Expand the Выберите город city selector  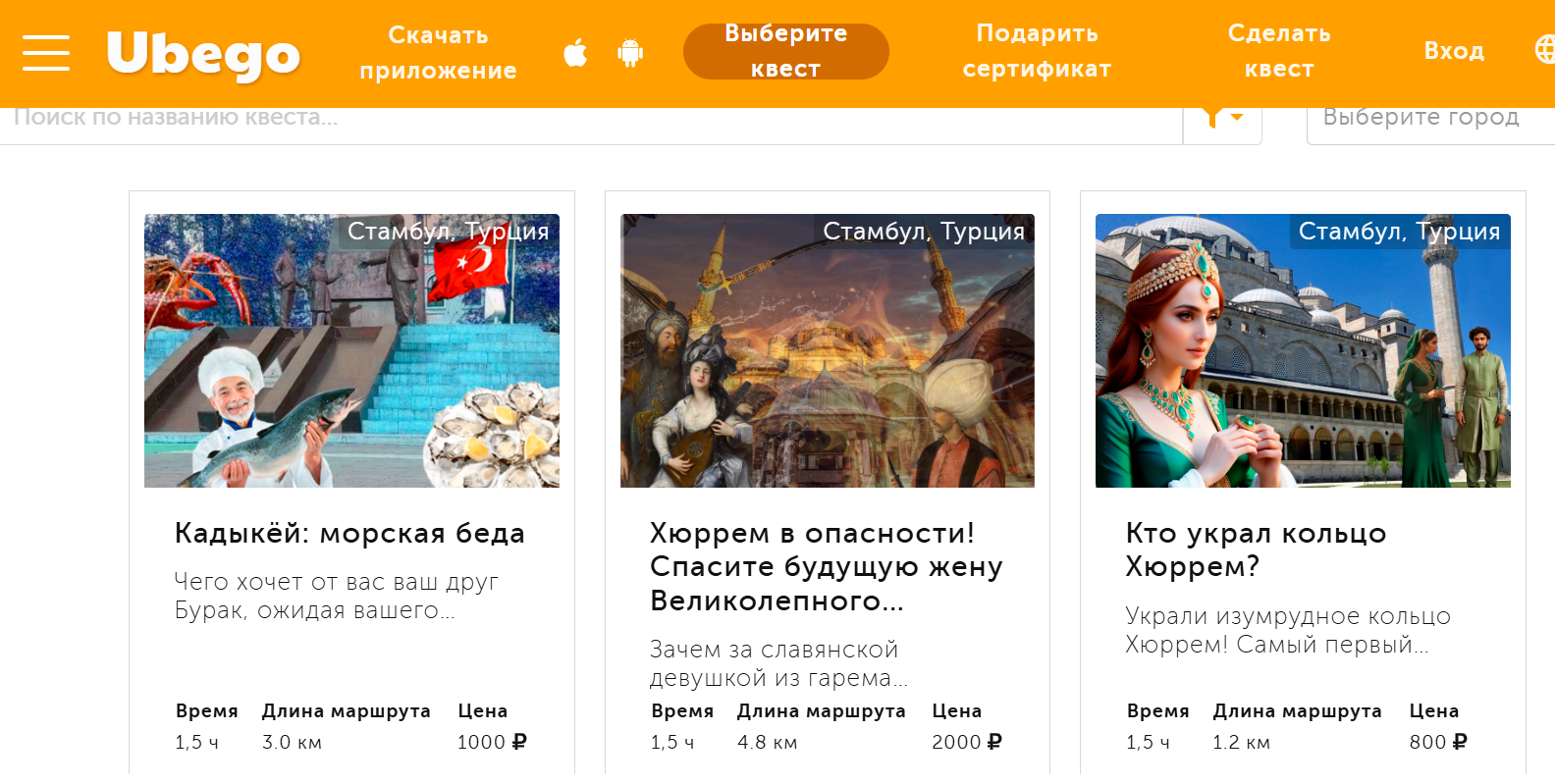click(1430, 118)
